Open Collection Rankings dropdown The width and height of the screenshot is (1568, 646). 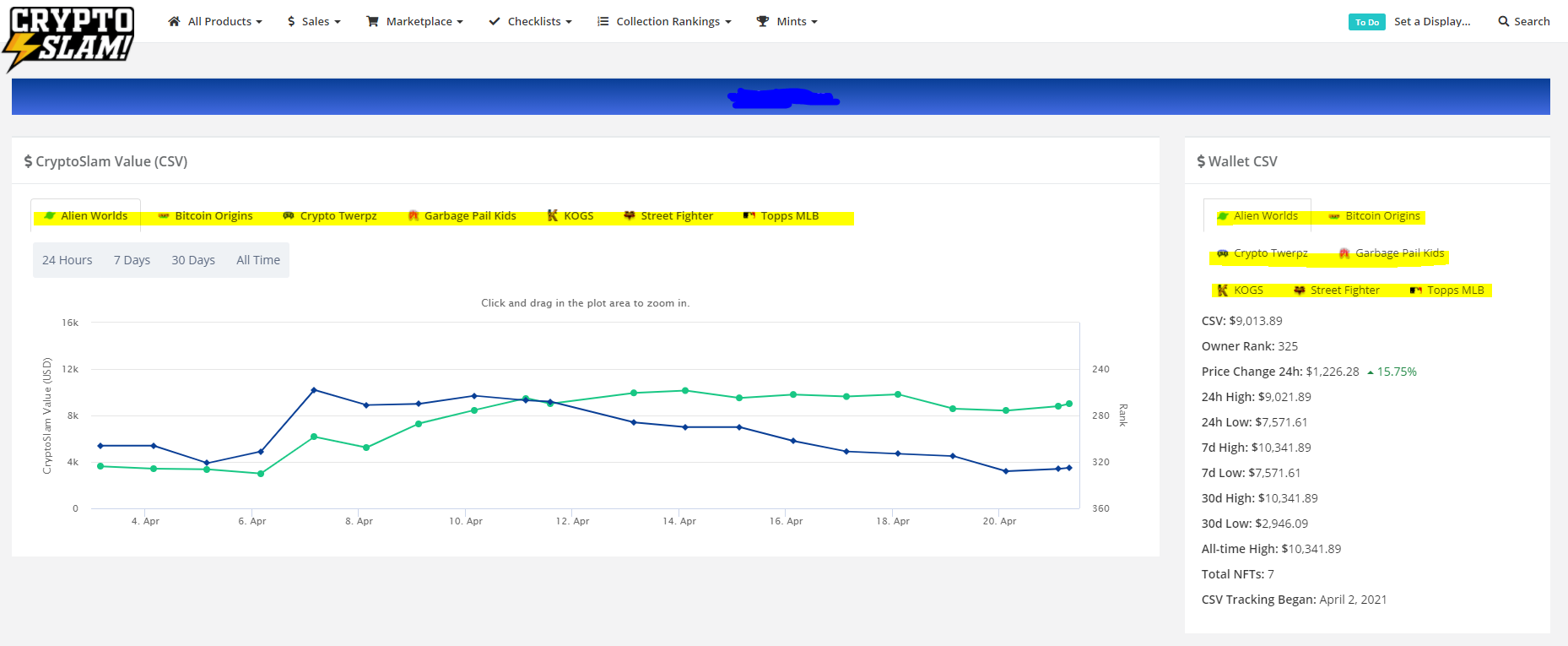point(664,21)
